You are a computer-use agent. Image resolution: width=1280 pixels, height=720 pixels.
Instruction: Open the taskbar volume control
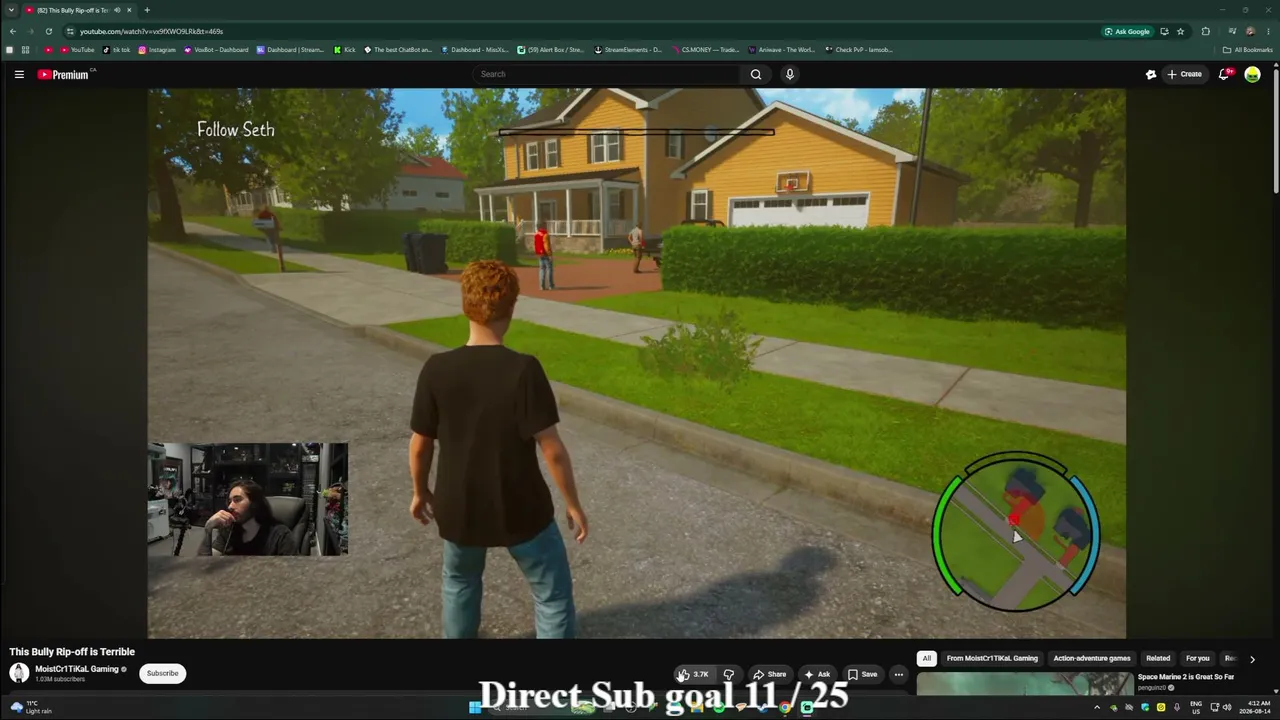click(x=1227, y=707)
